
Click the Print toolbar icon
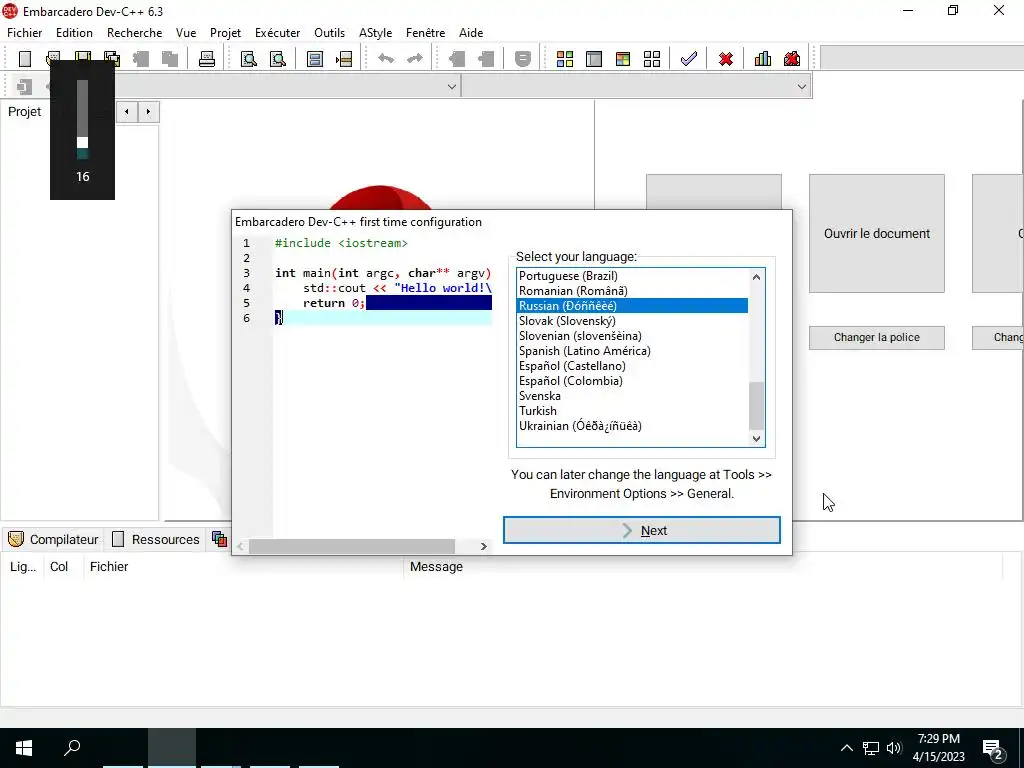tap(207, 59)
